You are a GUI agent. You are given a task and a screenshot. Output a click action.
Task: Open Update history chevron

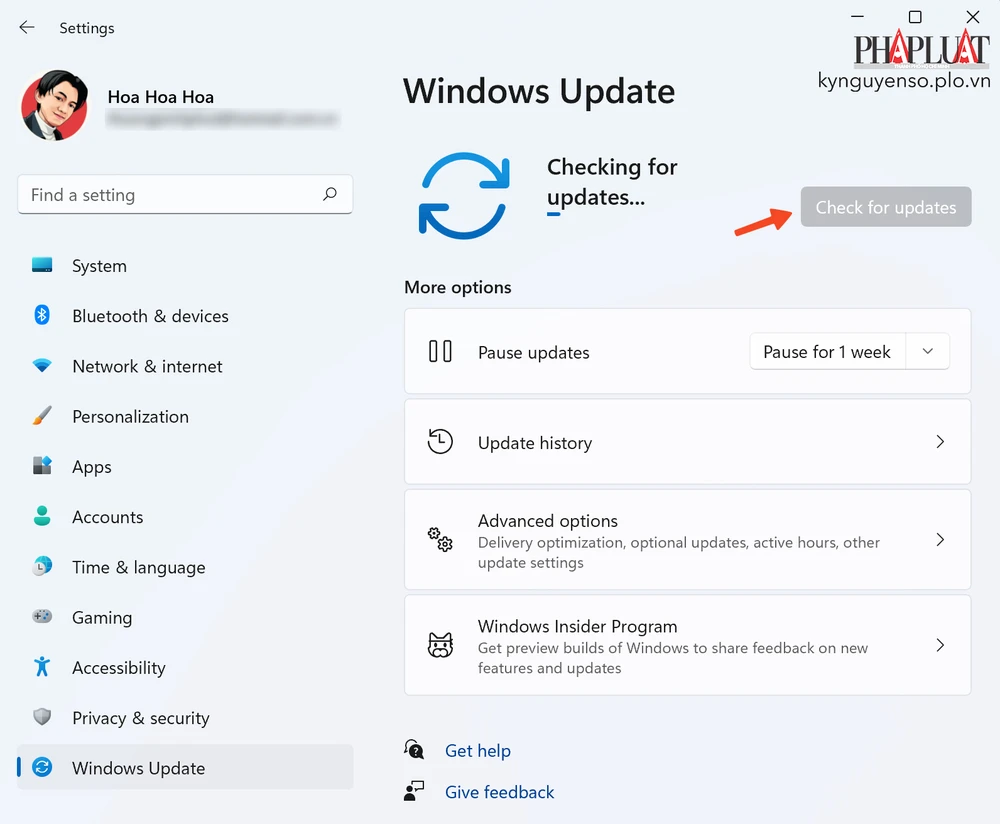click(x=939, y=442)
